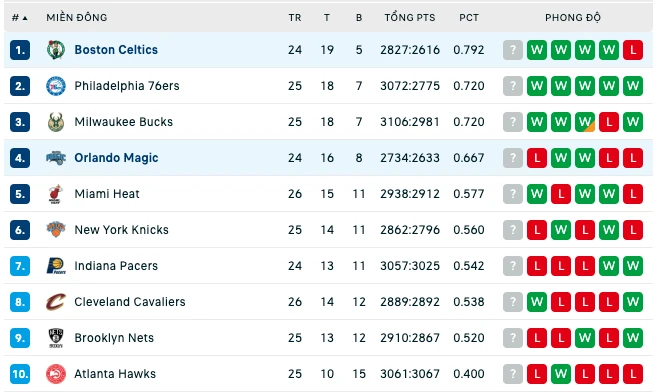Click the Philadelphia 76ers logo icon
The height and width of the screenshot is (392, 657).
56,86
